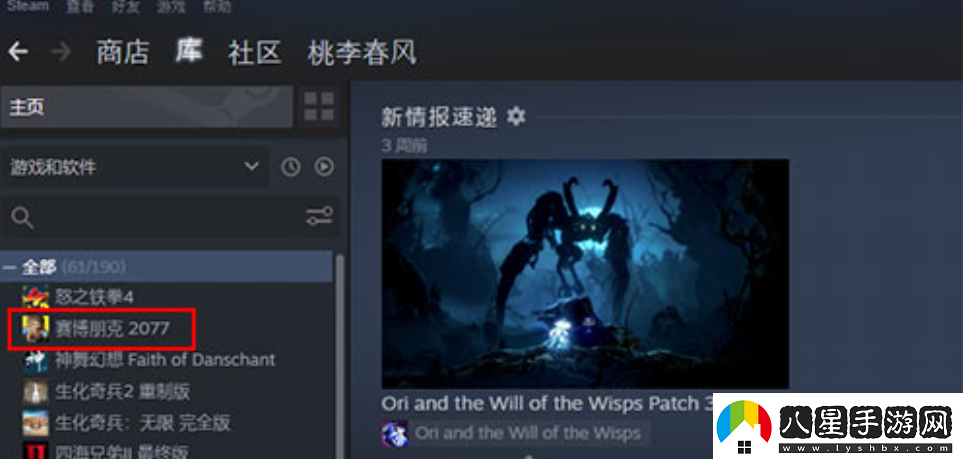
Task: Click the 赛博朋克 2077 game icon
Action: point(36,328)
